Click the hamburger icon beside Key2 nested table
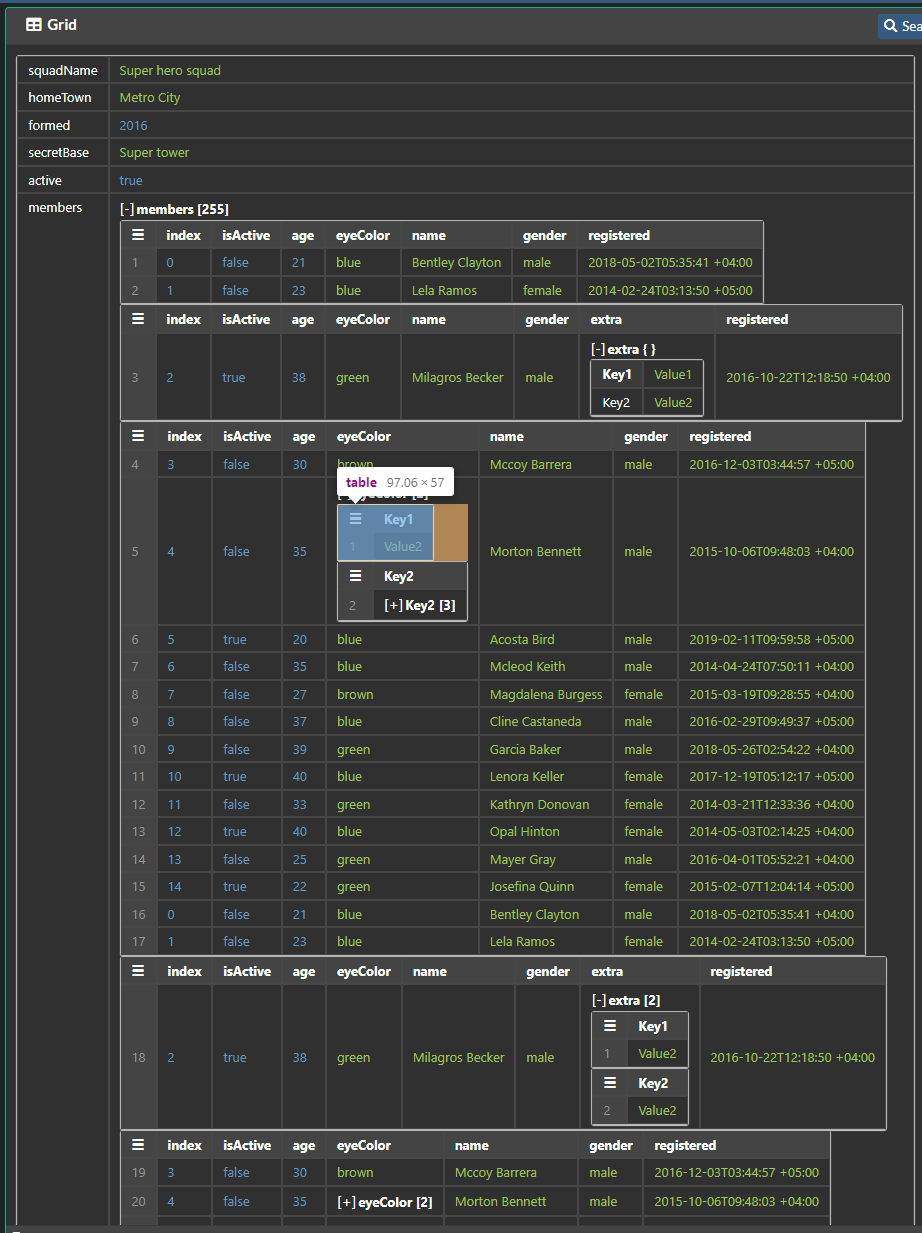Viewport: 922px width, 1233px height. coord(356,576)
